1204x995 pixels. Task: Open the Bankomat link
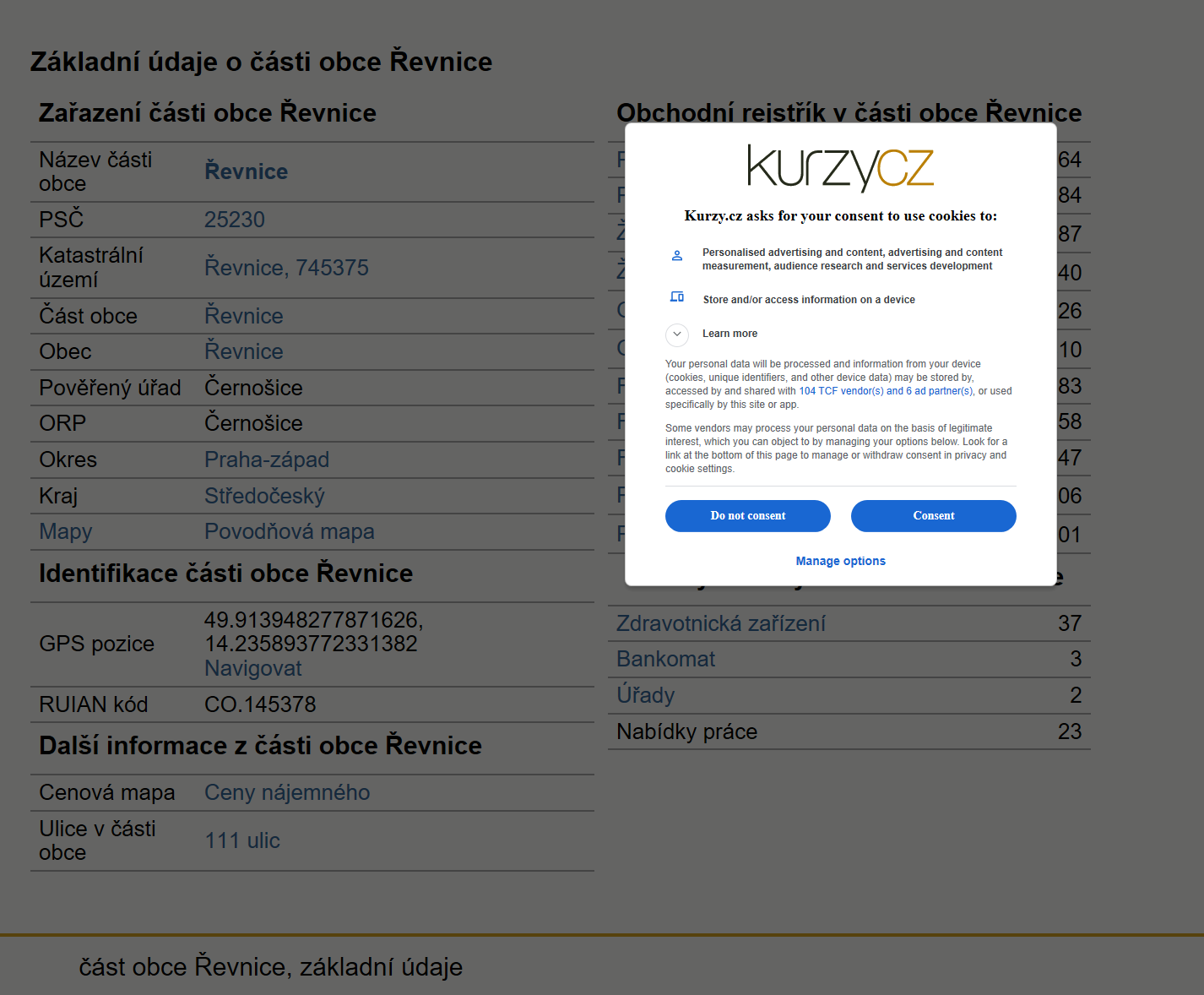point(665,659)
